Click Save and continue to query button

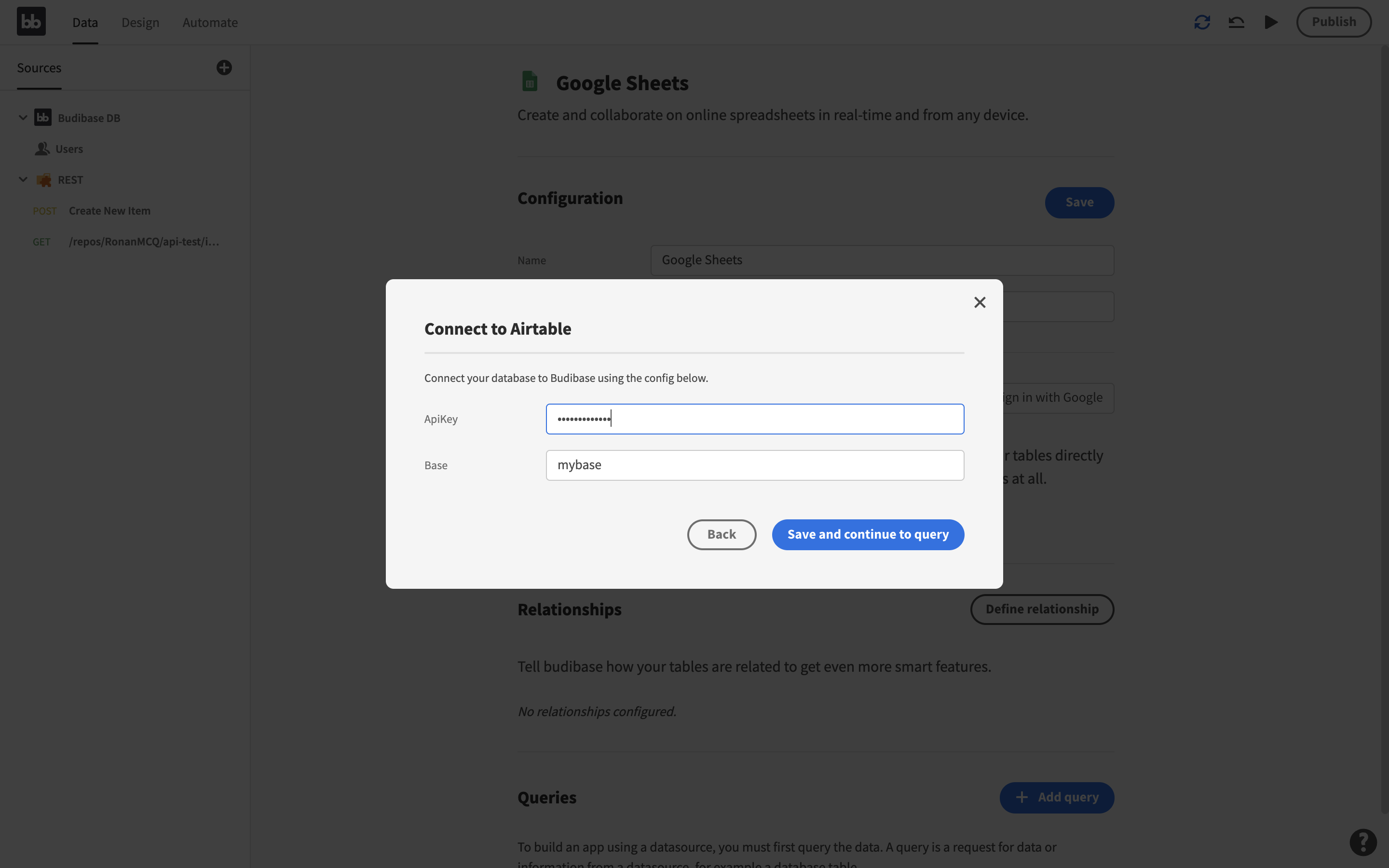click(867, 534)
